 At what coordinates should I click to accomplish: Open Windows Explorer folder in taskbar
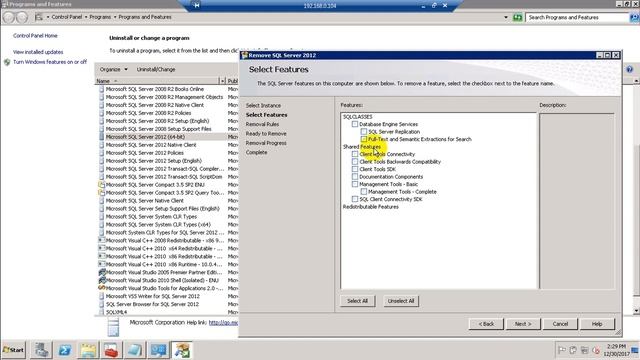[x=88, y=350]
